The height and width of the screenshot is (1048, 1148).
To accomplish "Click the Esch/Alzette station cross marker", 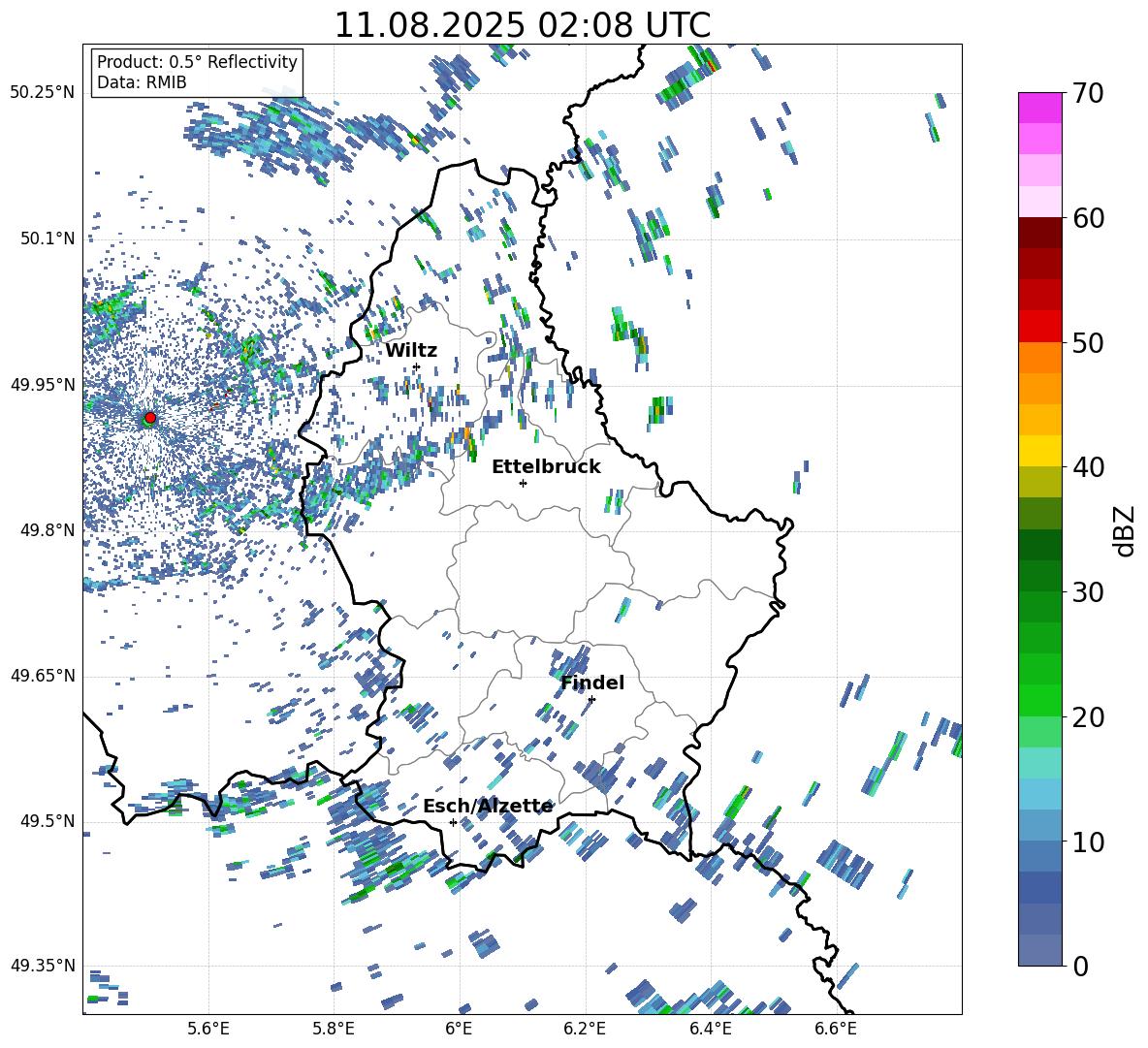I will tap(453, 822).
